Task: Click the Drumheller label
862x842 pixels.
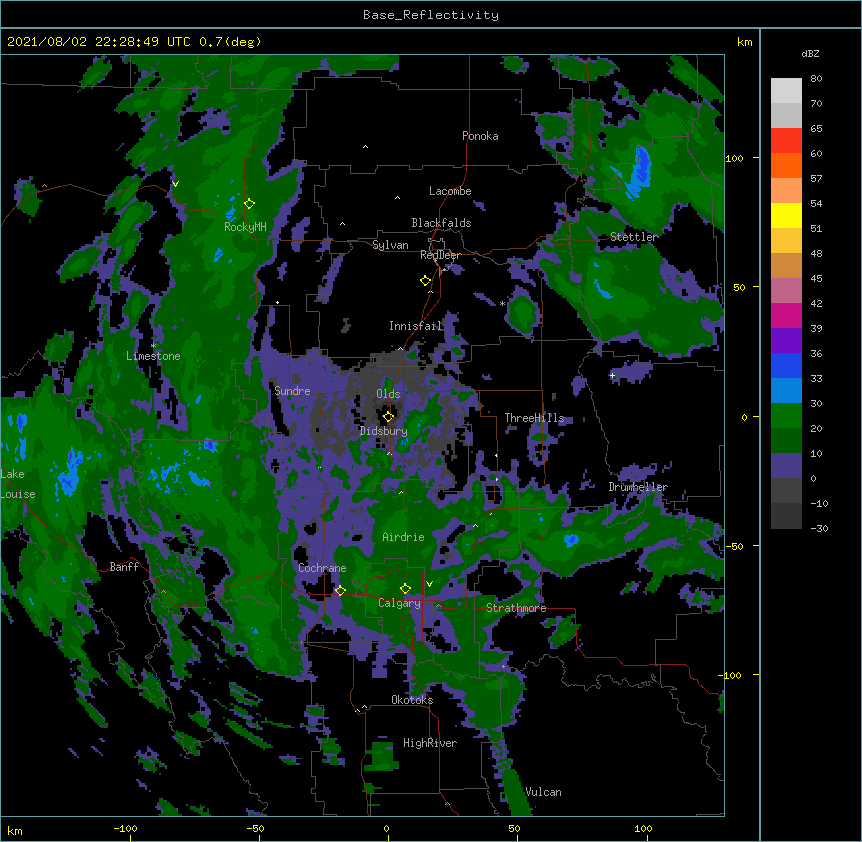Action: tap(638, 487)
